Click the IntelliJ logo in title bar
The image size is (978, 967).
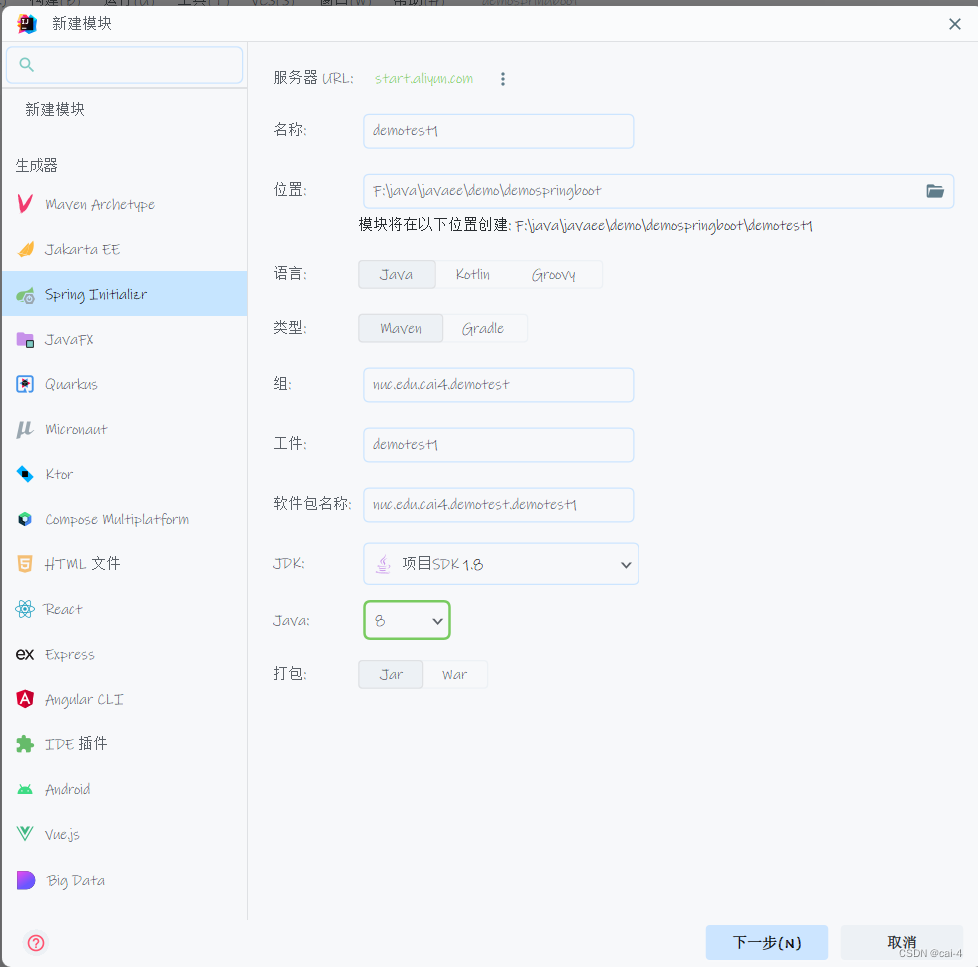coord(27,24)
